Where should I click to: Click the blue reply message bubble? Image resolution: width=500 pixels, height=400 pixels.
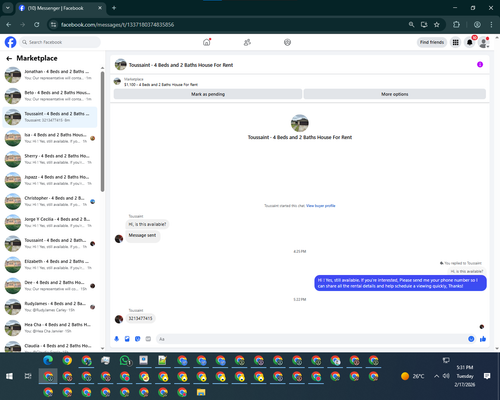[400, 283]
